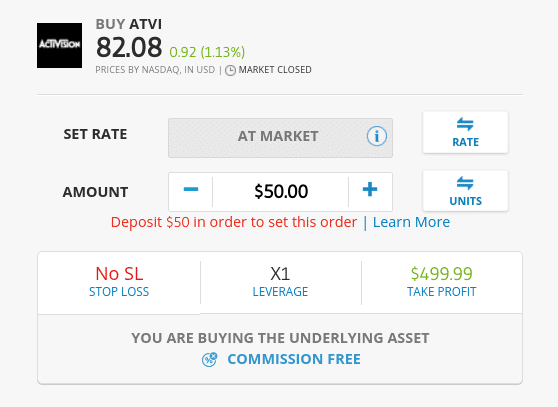Click the info icon in At Market field
Screen dimensions: 558x407
click(x=377, y=136)
